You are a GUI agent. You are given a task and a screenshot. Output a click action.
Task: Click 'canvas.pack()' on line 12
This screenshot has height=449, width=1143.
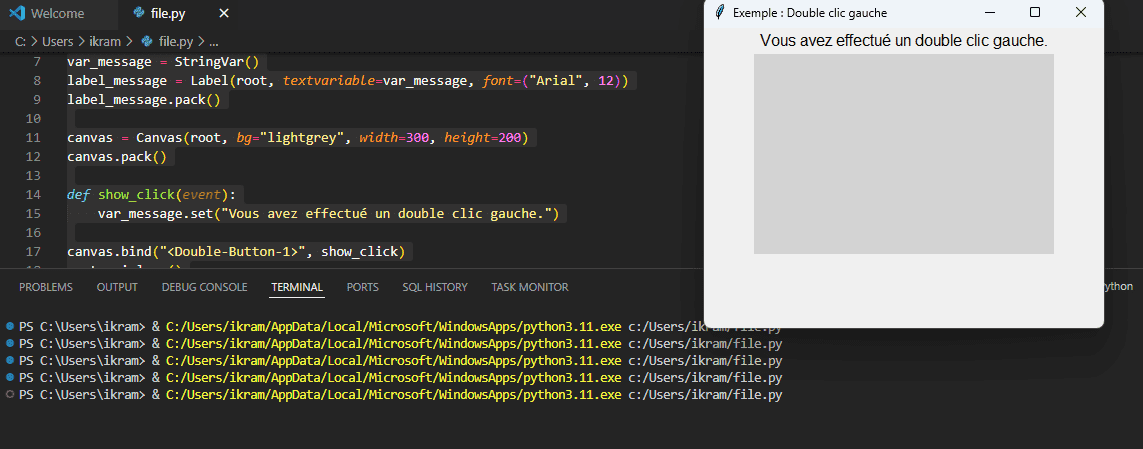coord(117,156)
